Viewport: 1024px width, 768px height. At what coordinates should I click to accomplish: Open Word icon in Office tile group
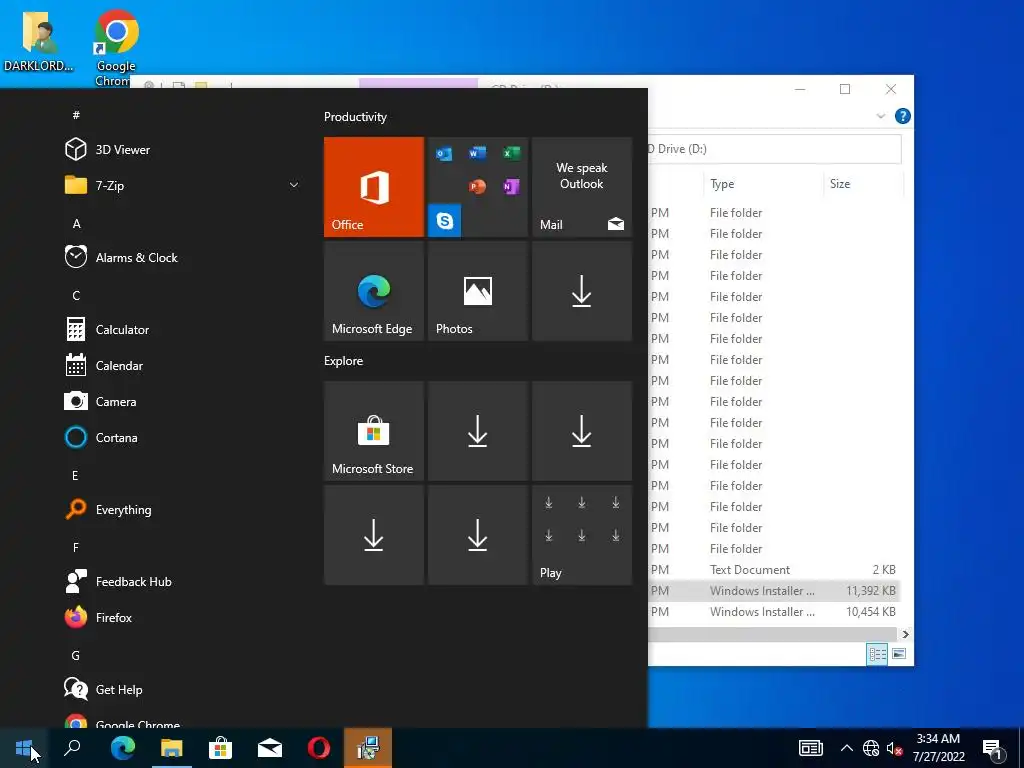477,153
